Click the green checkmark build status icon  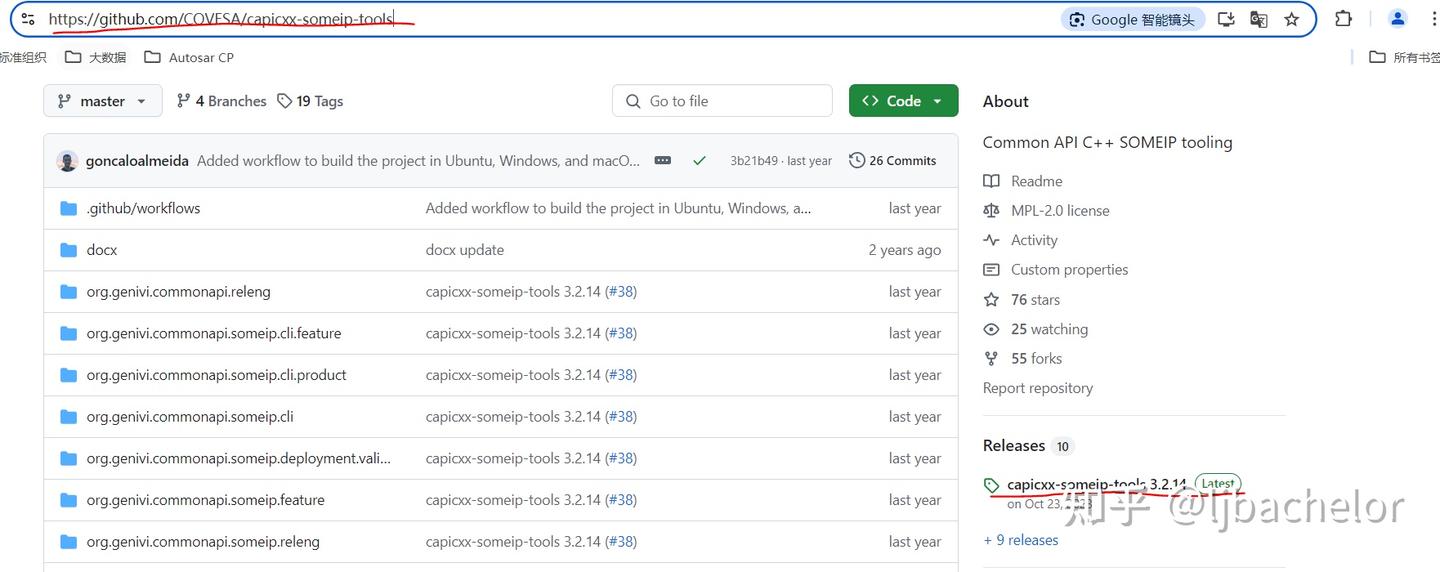coord(699,160)
